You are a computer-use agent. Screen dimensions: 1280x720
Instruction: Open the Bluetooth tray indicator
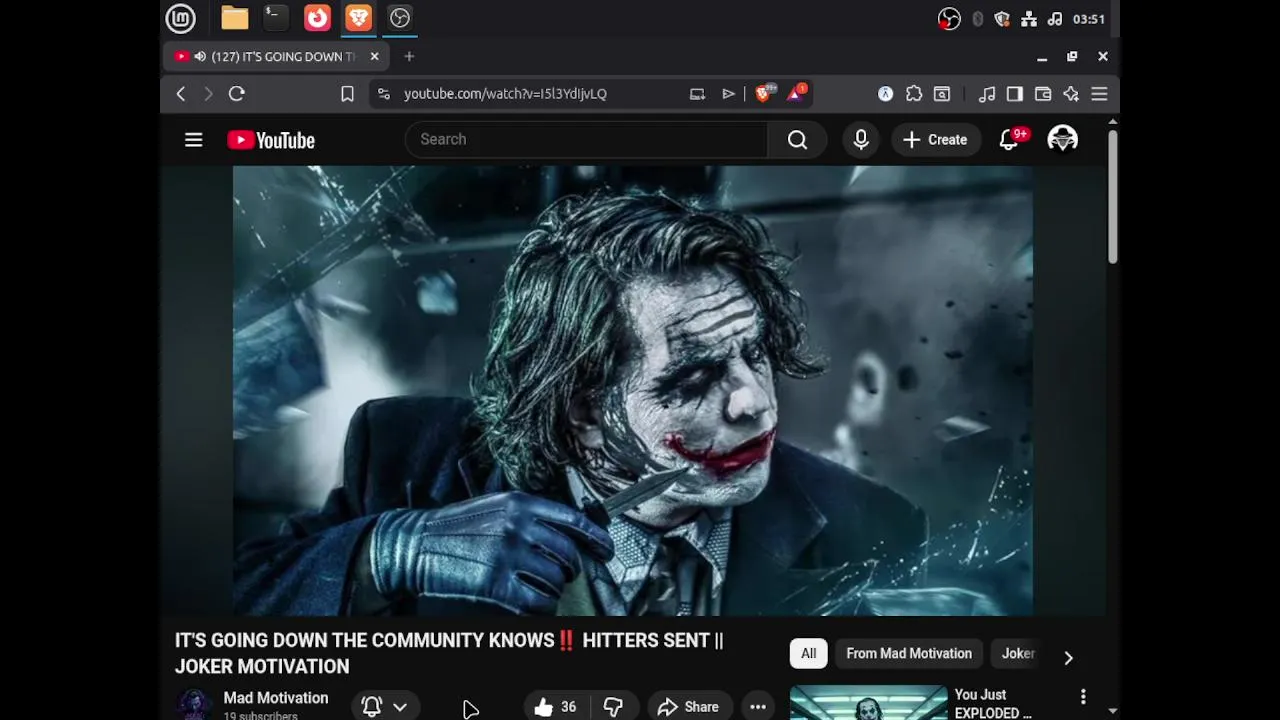(978, 19)
